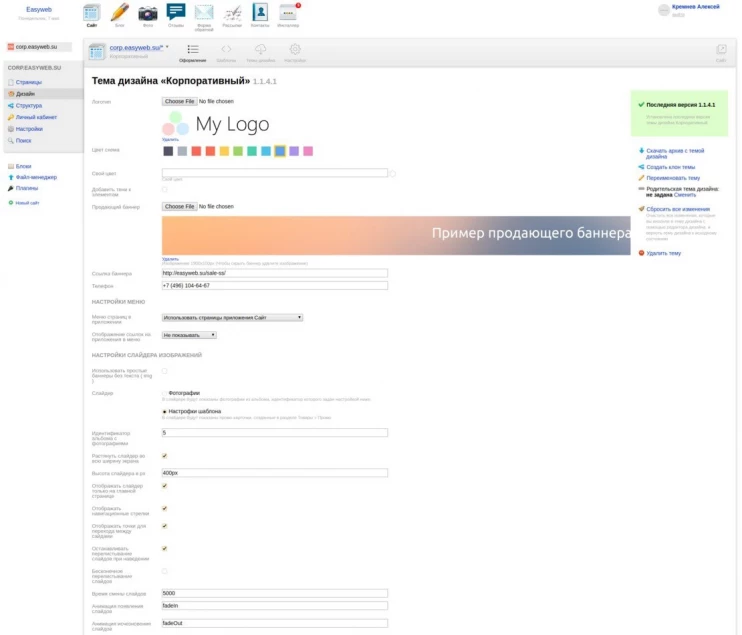
Task: Switch to the Шаблоны tab
Action: point(226,51)
